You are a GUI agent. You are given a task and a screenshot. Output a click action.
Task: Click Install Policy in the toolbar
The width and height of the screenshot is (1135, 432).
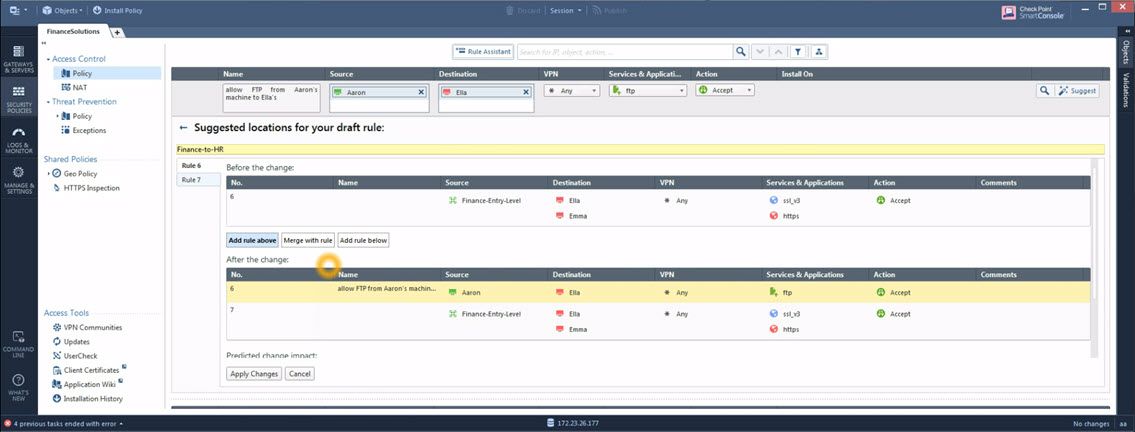click(x=118, y=11)
